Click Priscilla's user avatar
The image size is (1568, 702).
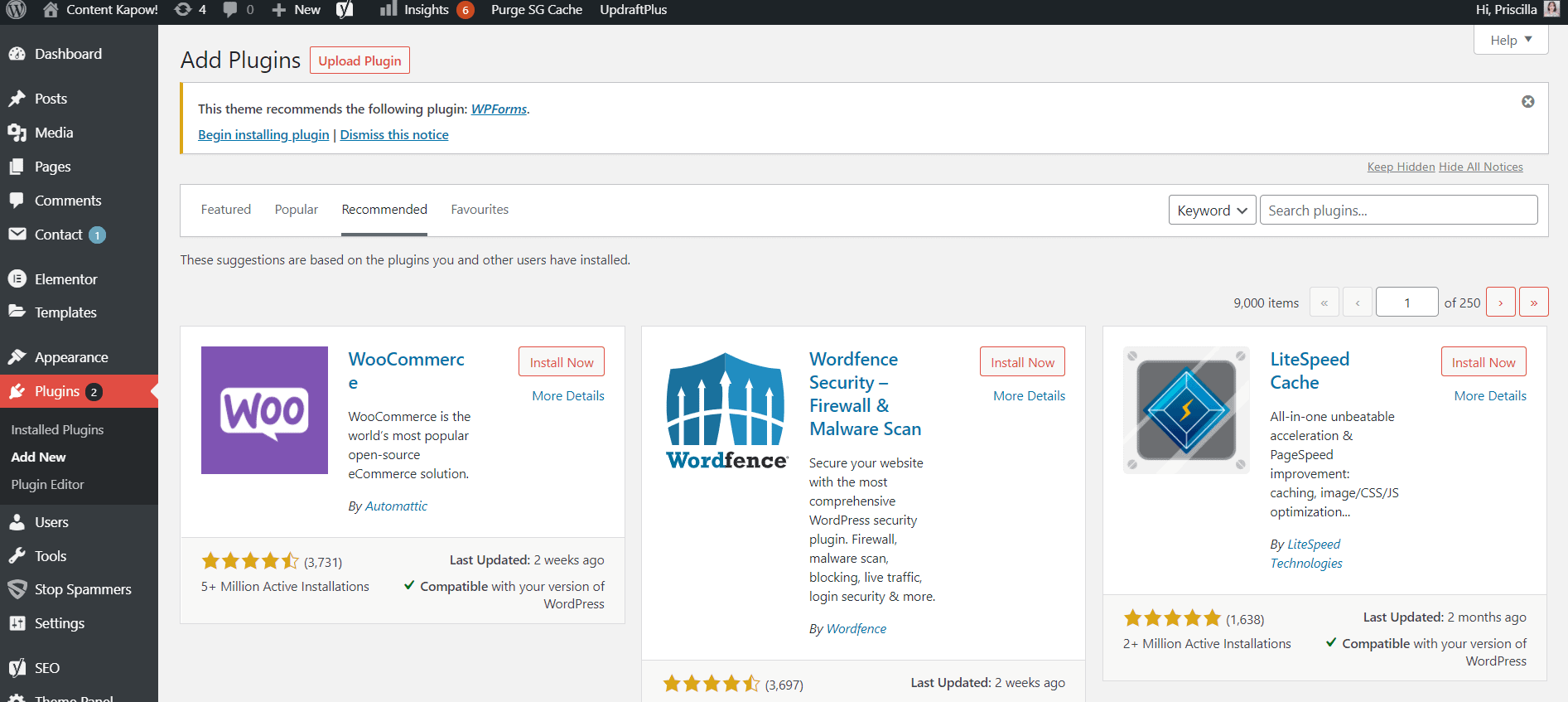point(1551,10)
